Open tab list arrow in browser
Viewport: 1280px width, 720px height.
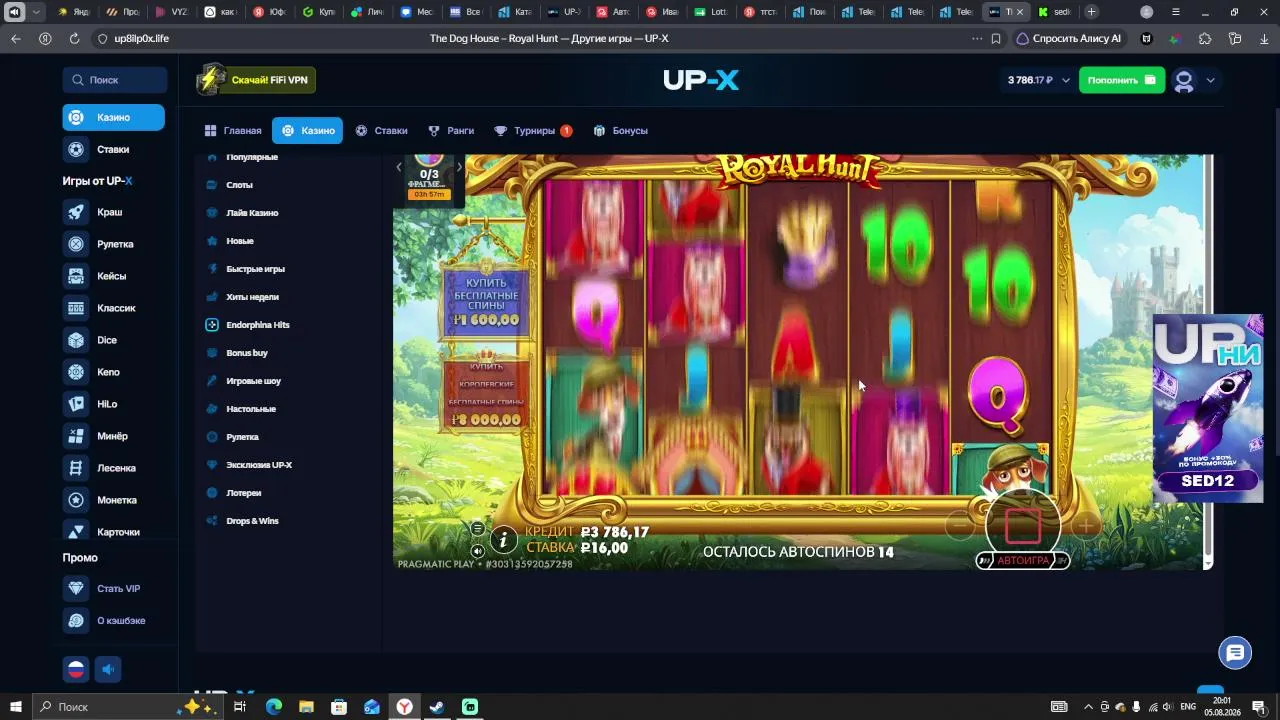(x=37, y=12)
